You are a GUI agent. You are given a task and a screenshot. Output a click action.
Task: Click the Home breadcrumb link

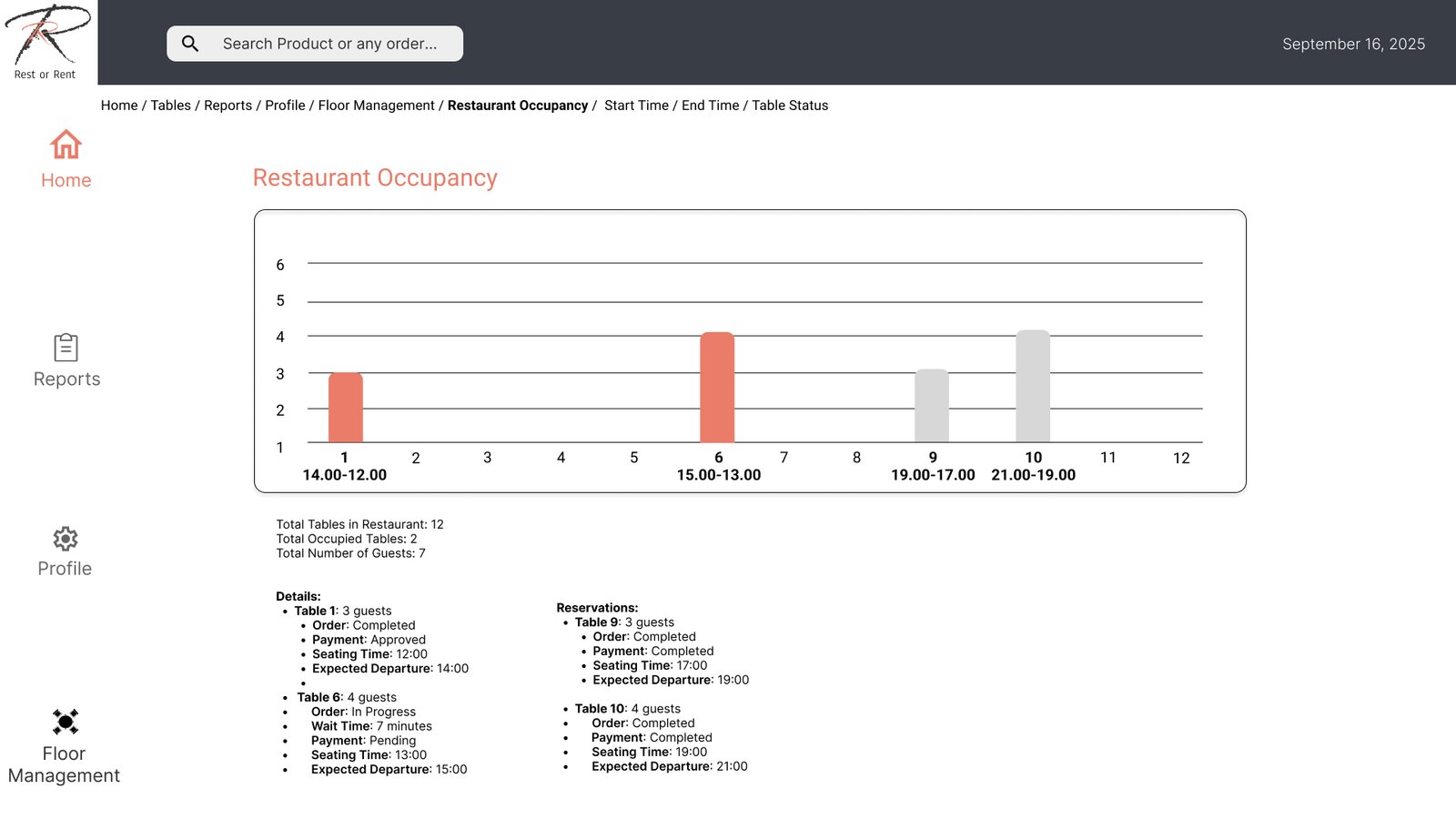tap(119, 106)
